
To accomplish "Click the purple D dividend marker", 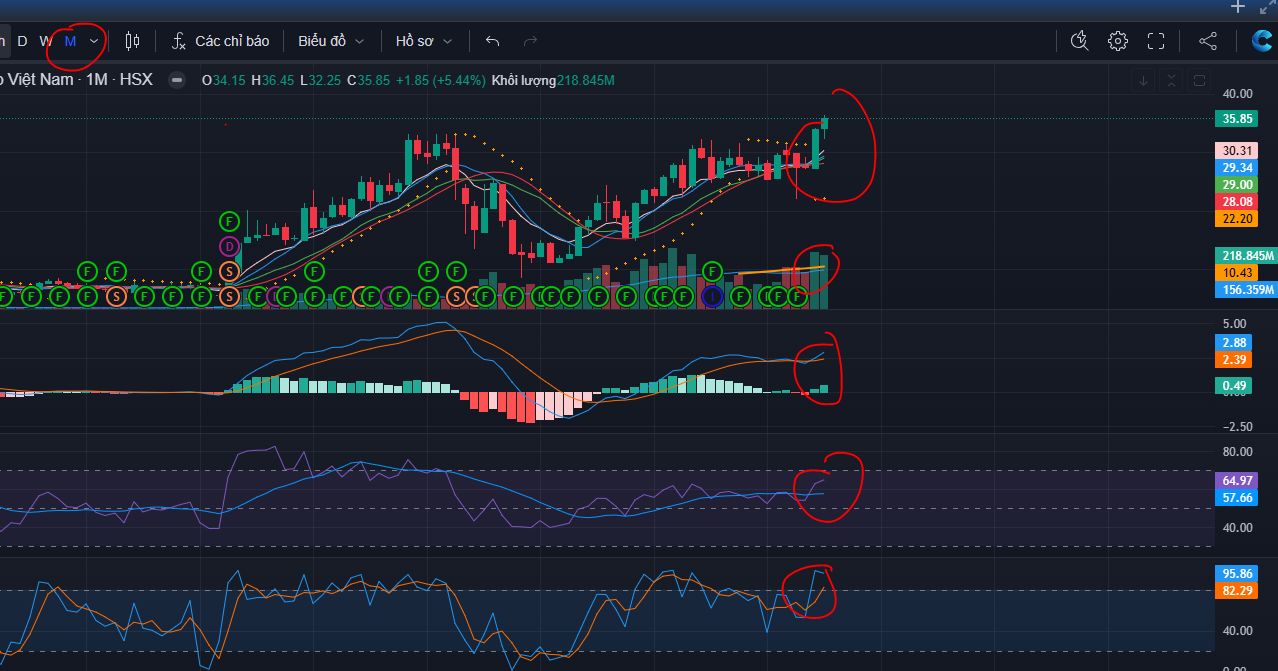I will pos(229,245).
